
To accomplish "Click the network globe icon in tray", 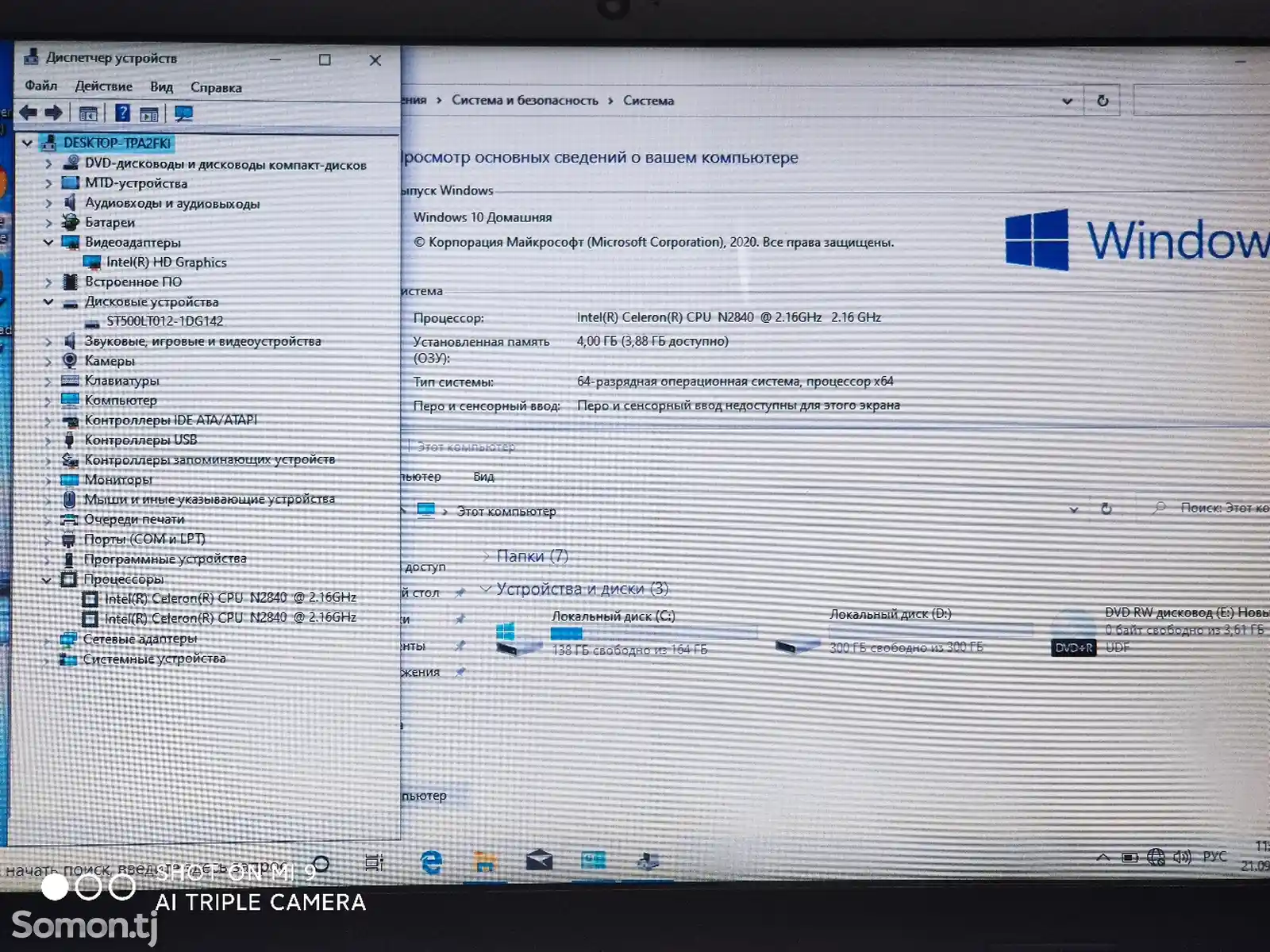I will click(x=1156, y=857).
